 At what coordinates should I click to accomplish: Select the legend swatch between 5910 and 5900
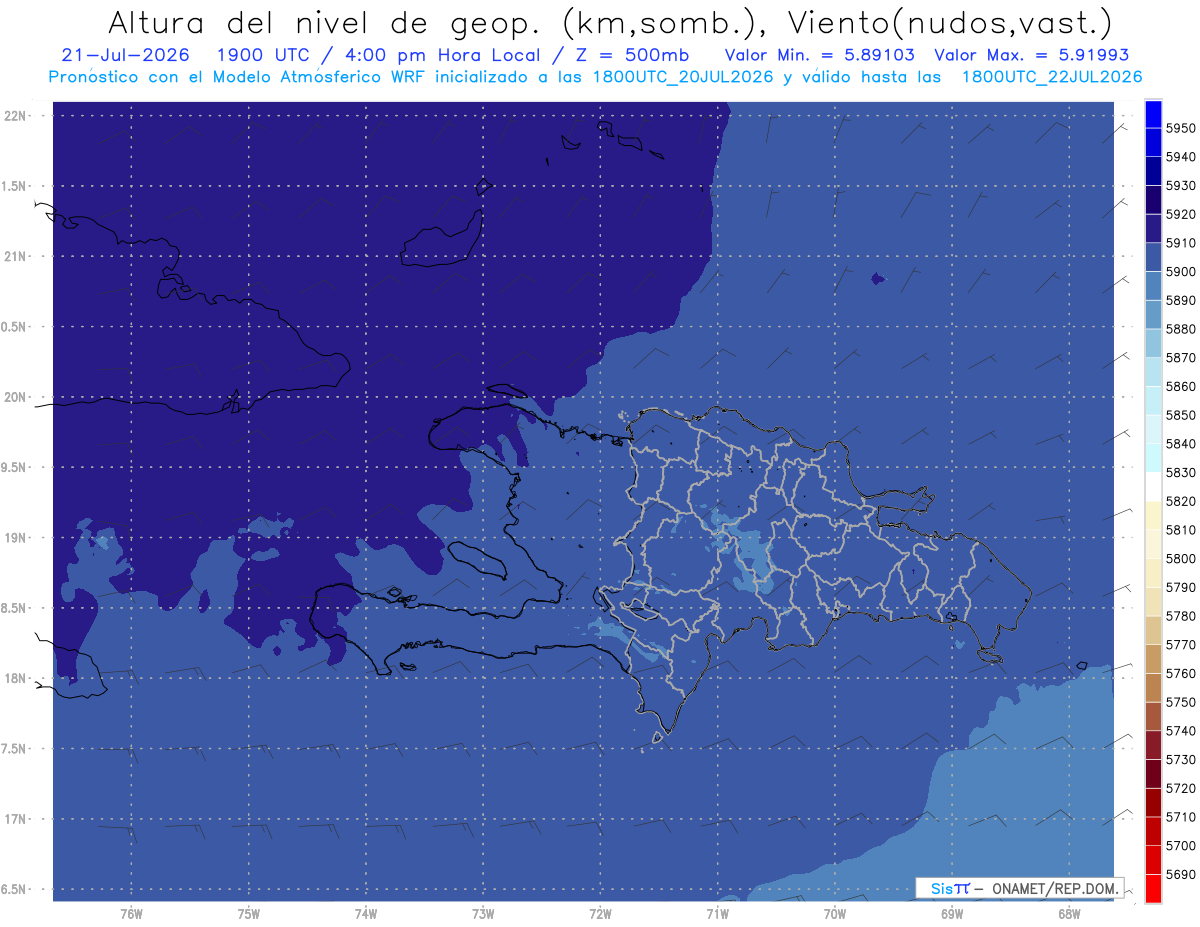[1153, 257]
